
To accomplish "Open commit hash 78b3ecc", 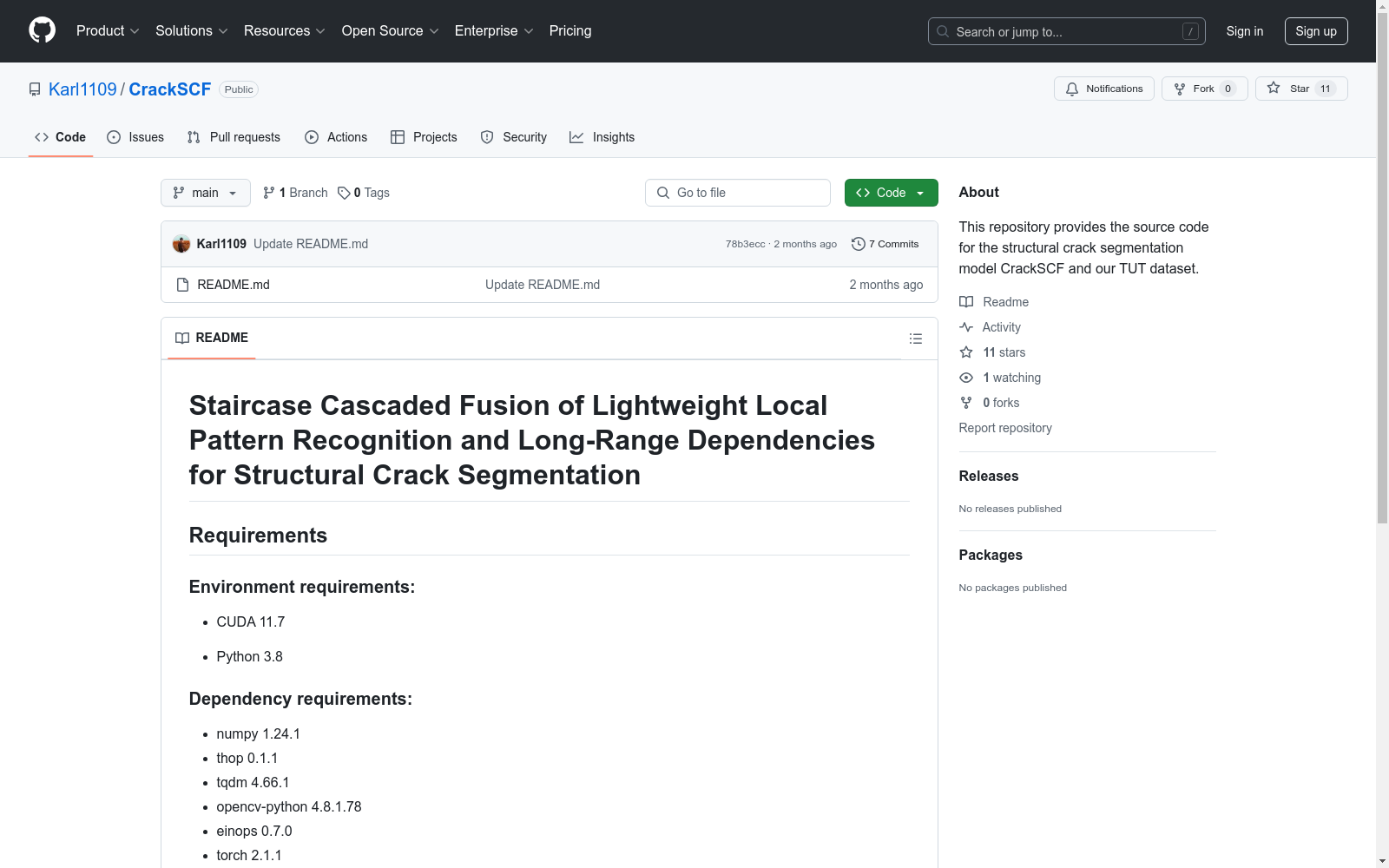I will (x=746, y=244).
